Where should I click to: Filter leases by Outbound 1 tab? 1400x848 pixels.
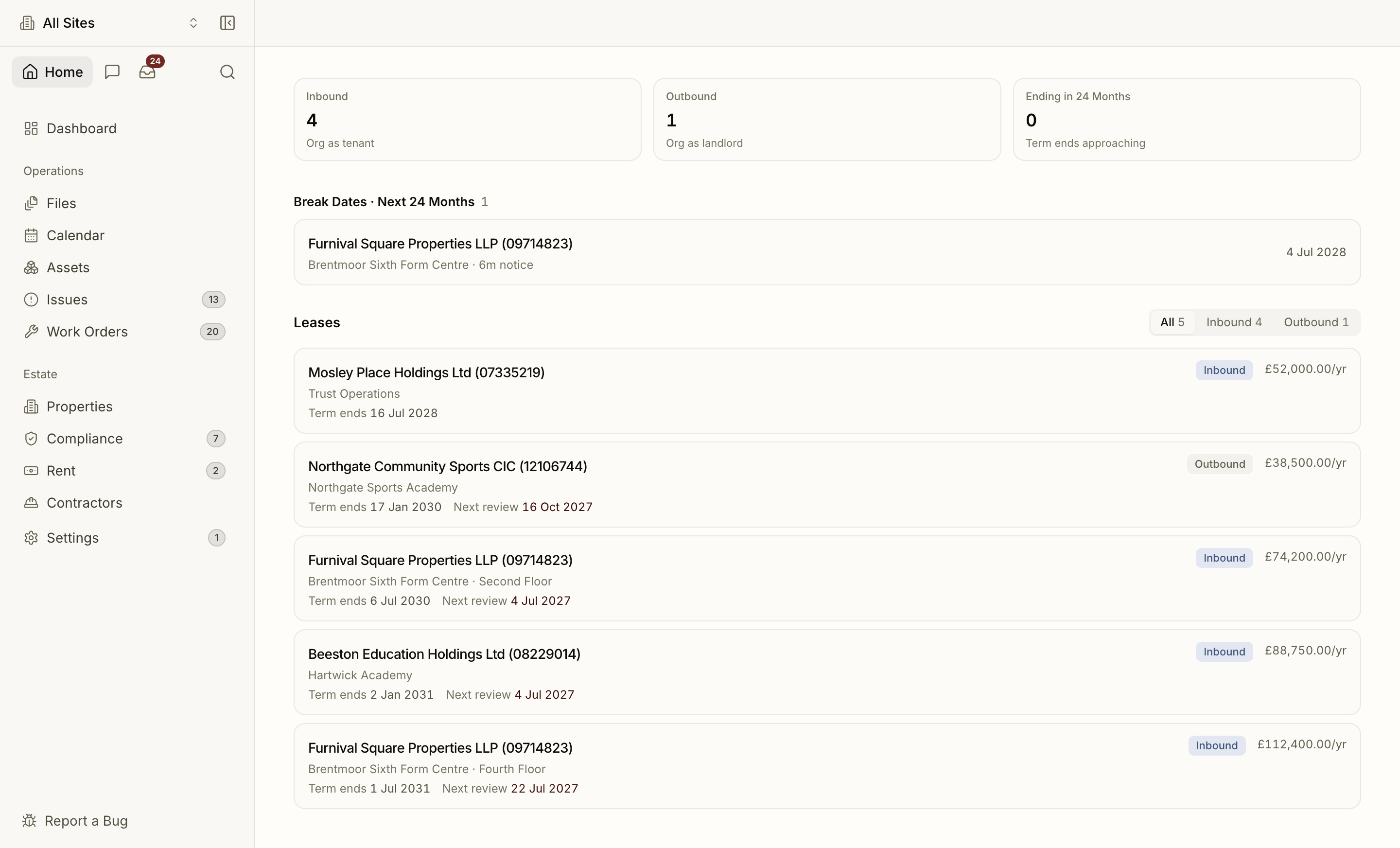(x=1316, y=322)
